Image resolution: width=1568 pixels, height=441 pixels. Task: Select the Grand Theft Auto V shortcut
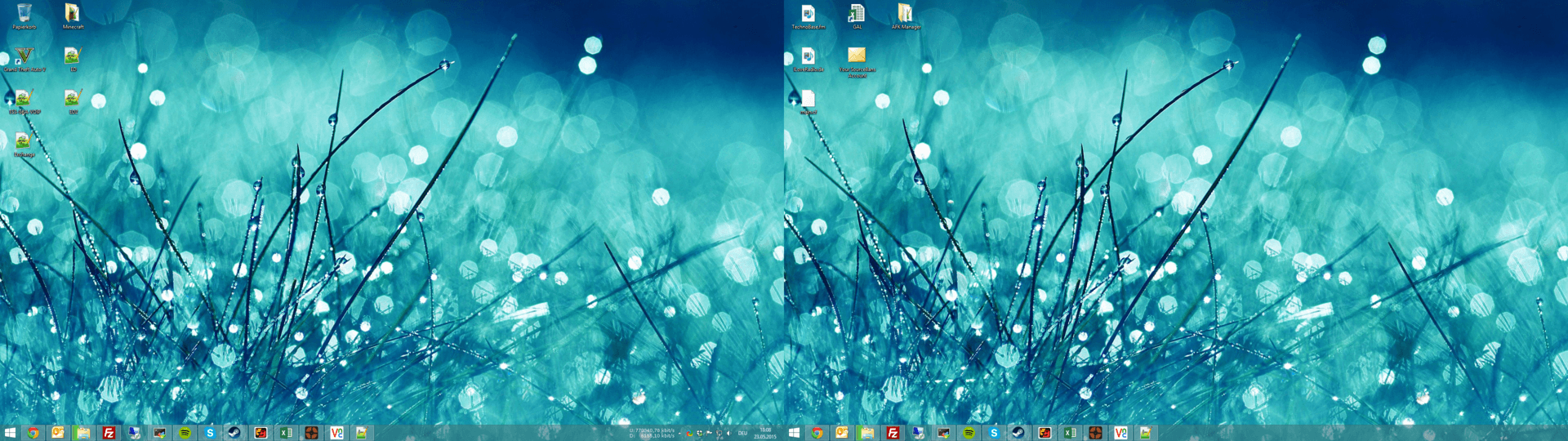[x=24, y=57]
